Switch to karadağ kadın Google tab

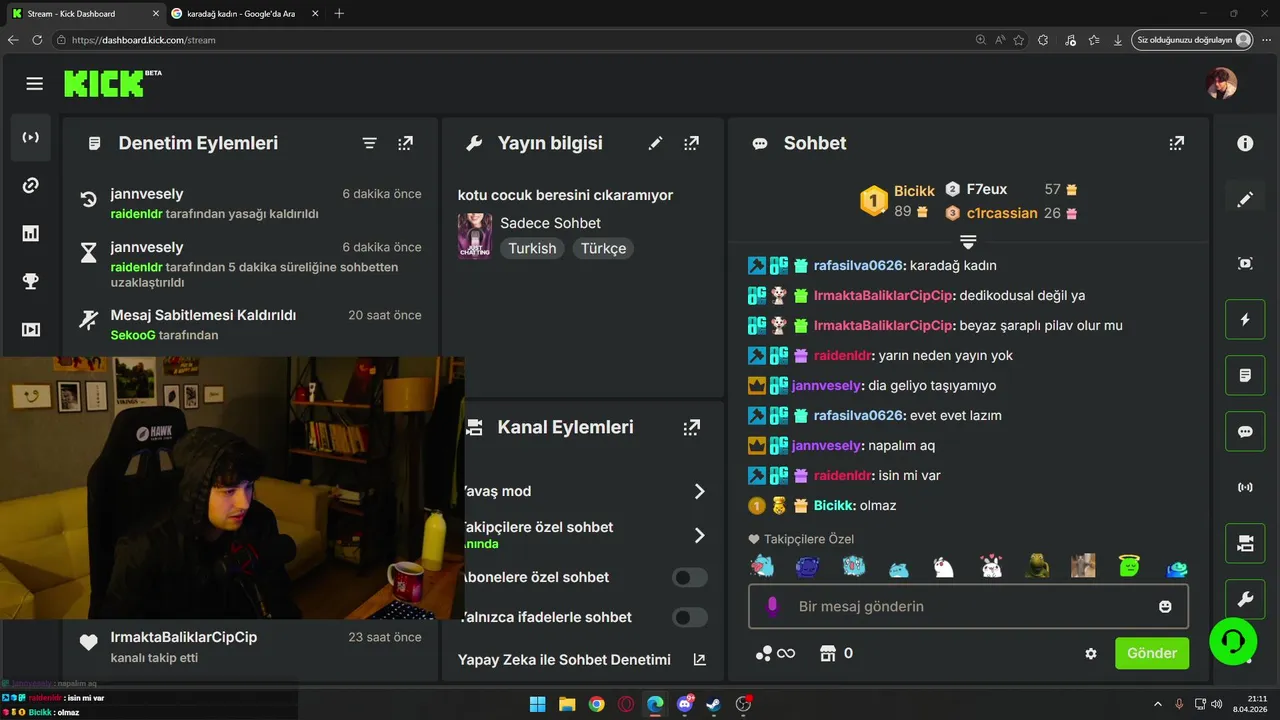click(240, 13)
